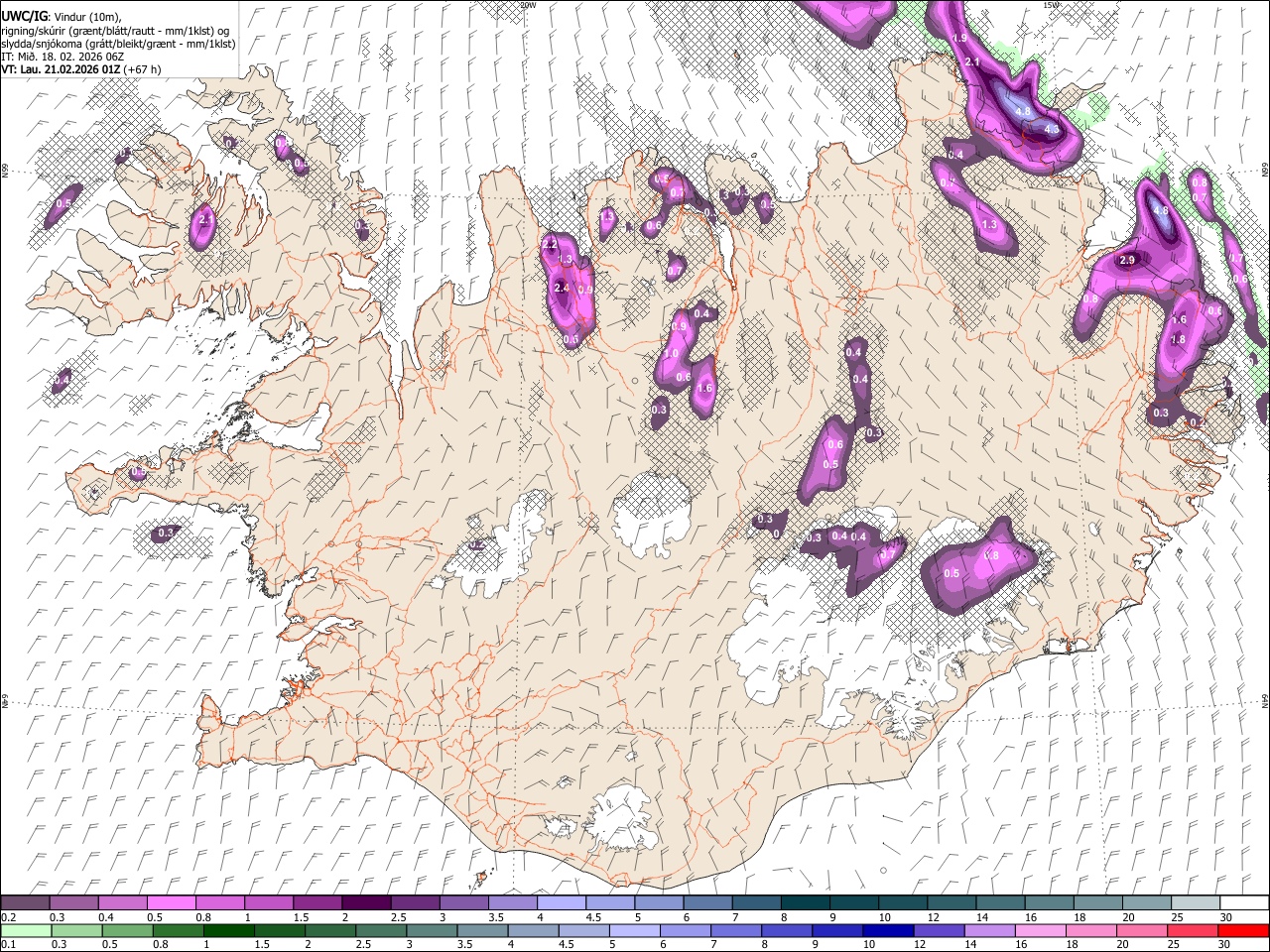The width and height of the screenshot is (1270, 952).
Task: Select the upper legend swatch between 12 and 14
Action: point(950,903)
